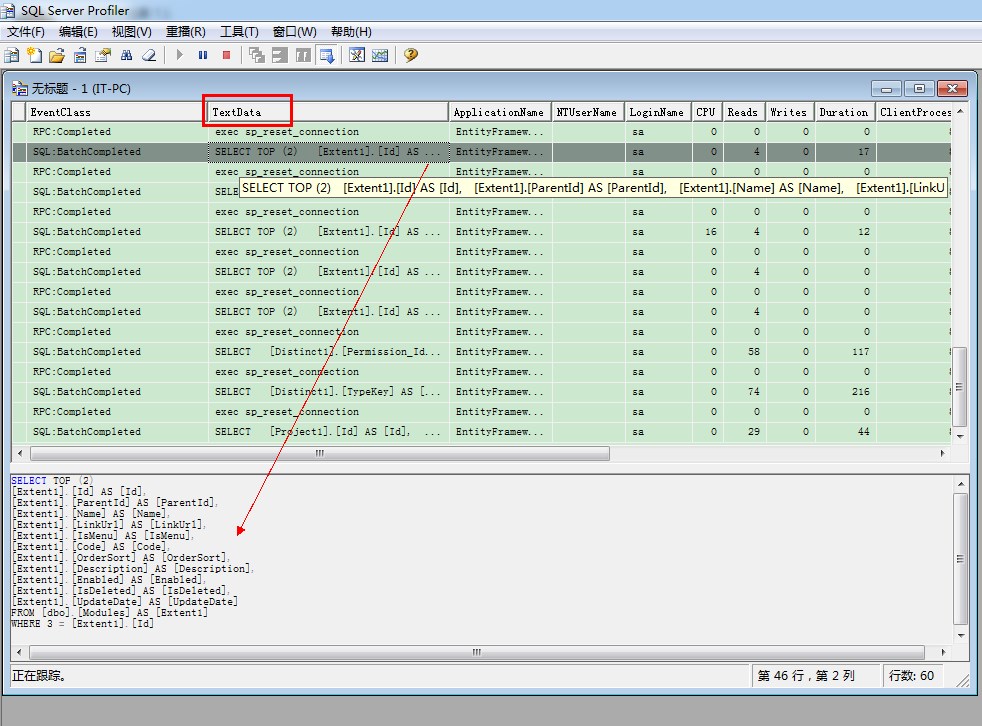Click the SQL text pane scroll-down arrow
Viewport: 982px width, 726px height.
pos(961,636)
